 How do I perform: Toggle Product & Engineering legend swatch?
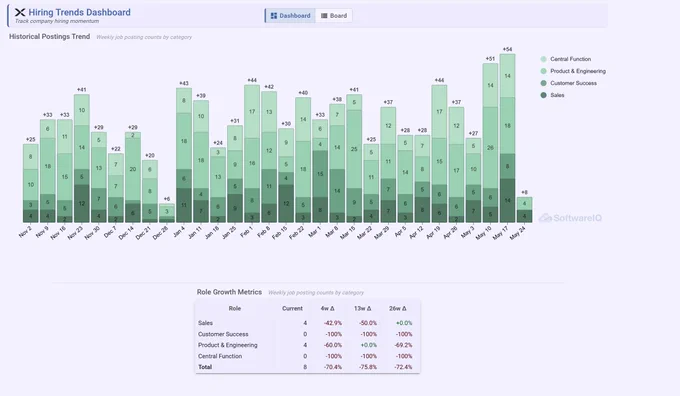tap(543, 71)
